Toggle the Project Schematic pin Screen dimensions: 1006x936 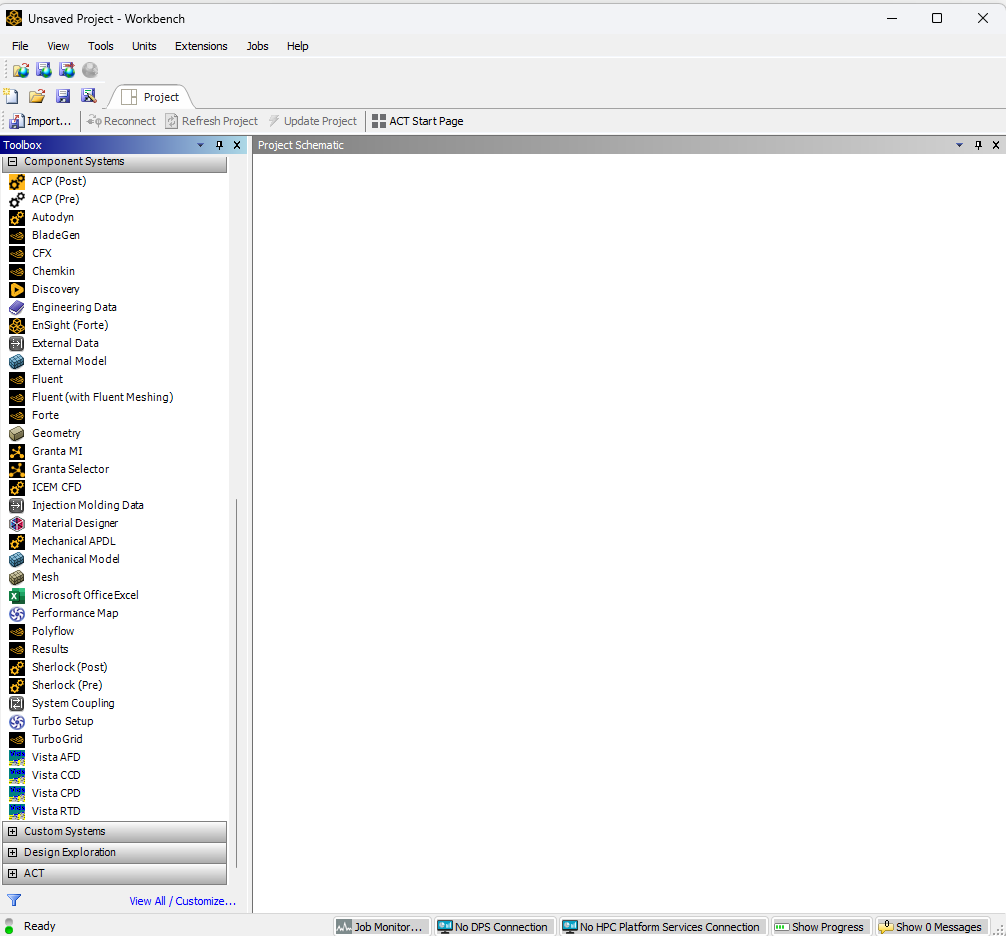(979, 145)
